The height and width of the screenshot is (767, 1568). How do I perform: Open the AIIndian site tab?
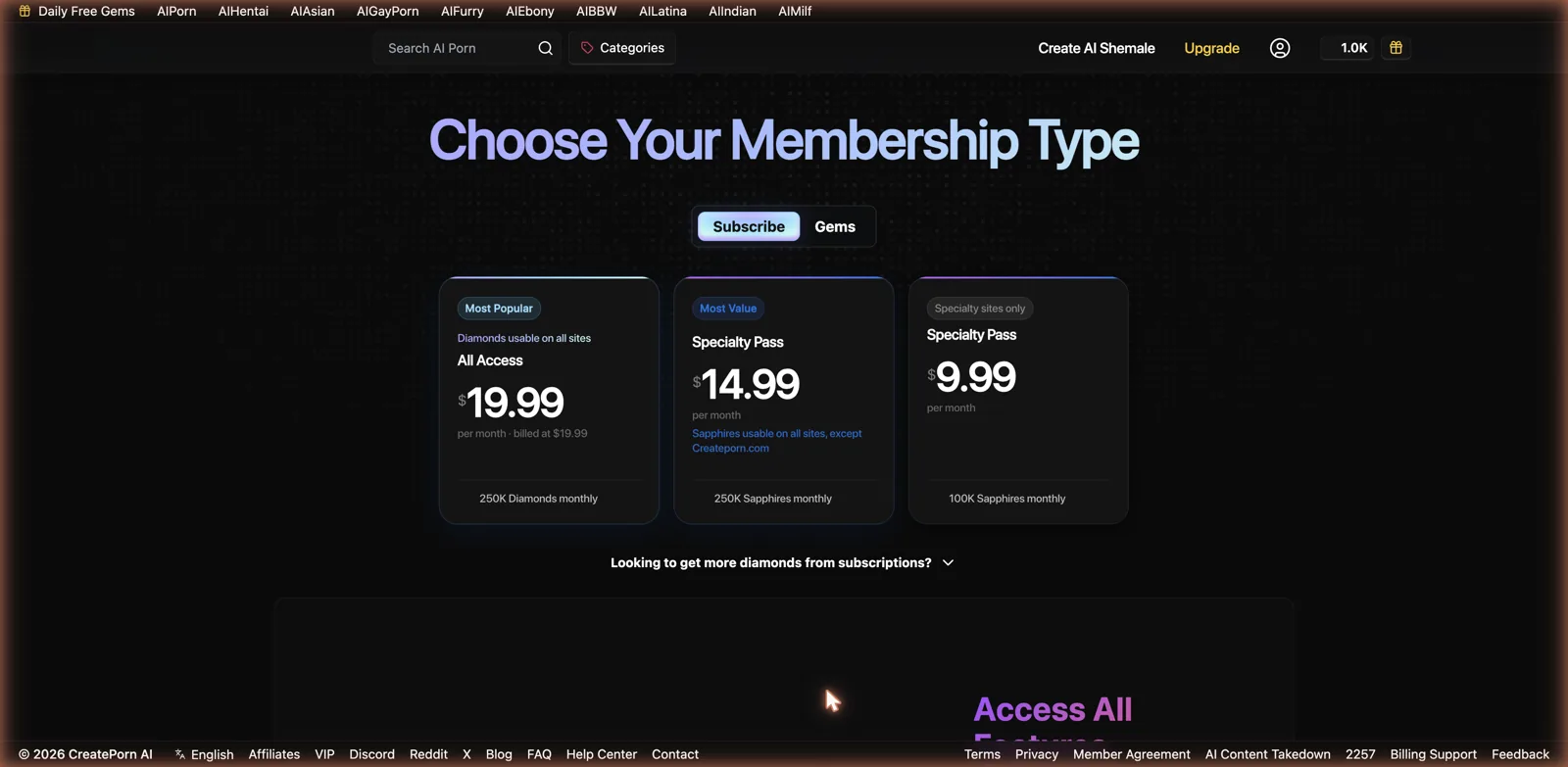click(x=732, y=11)
